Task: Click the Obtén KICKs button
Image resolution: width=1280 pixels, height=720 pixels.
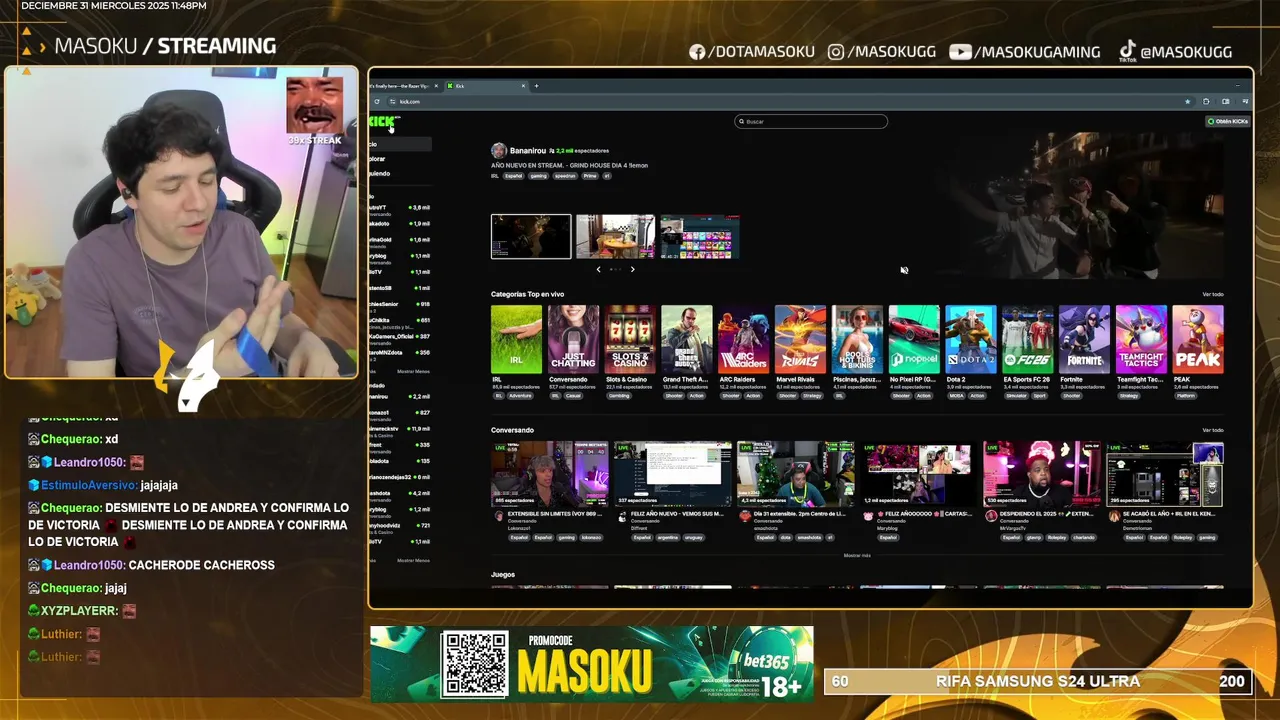Action: [x=1228, y=121]
